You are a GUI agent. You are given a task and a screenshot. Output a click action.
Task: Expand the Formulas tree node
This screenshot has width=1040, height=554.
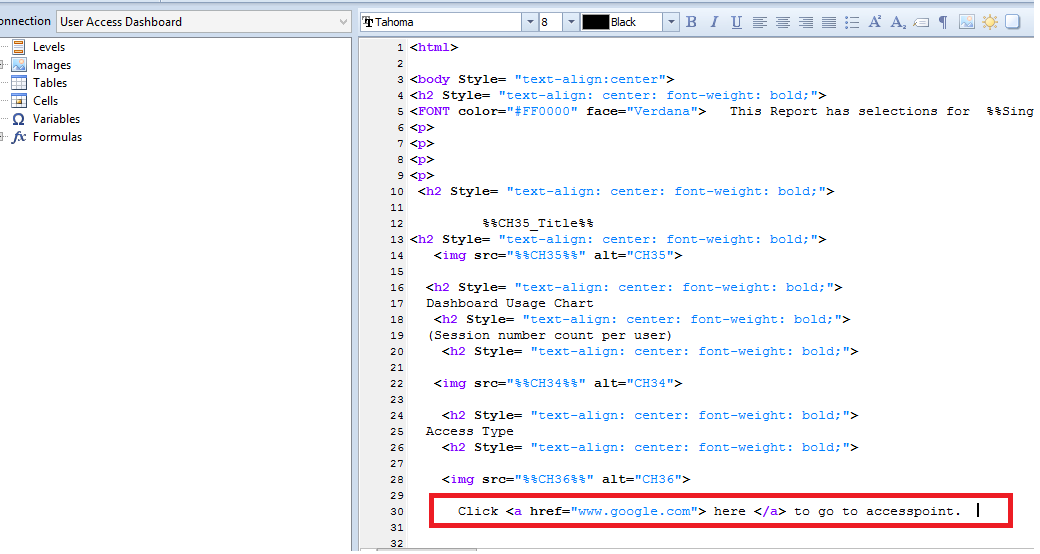click(3, 137)
